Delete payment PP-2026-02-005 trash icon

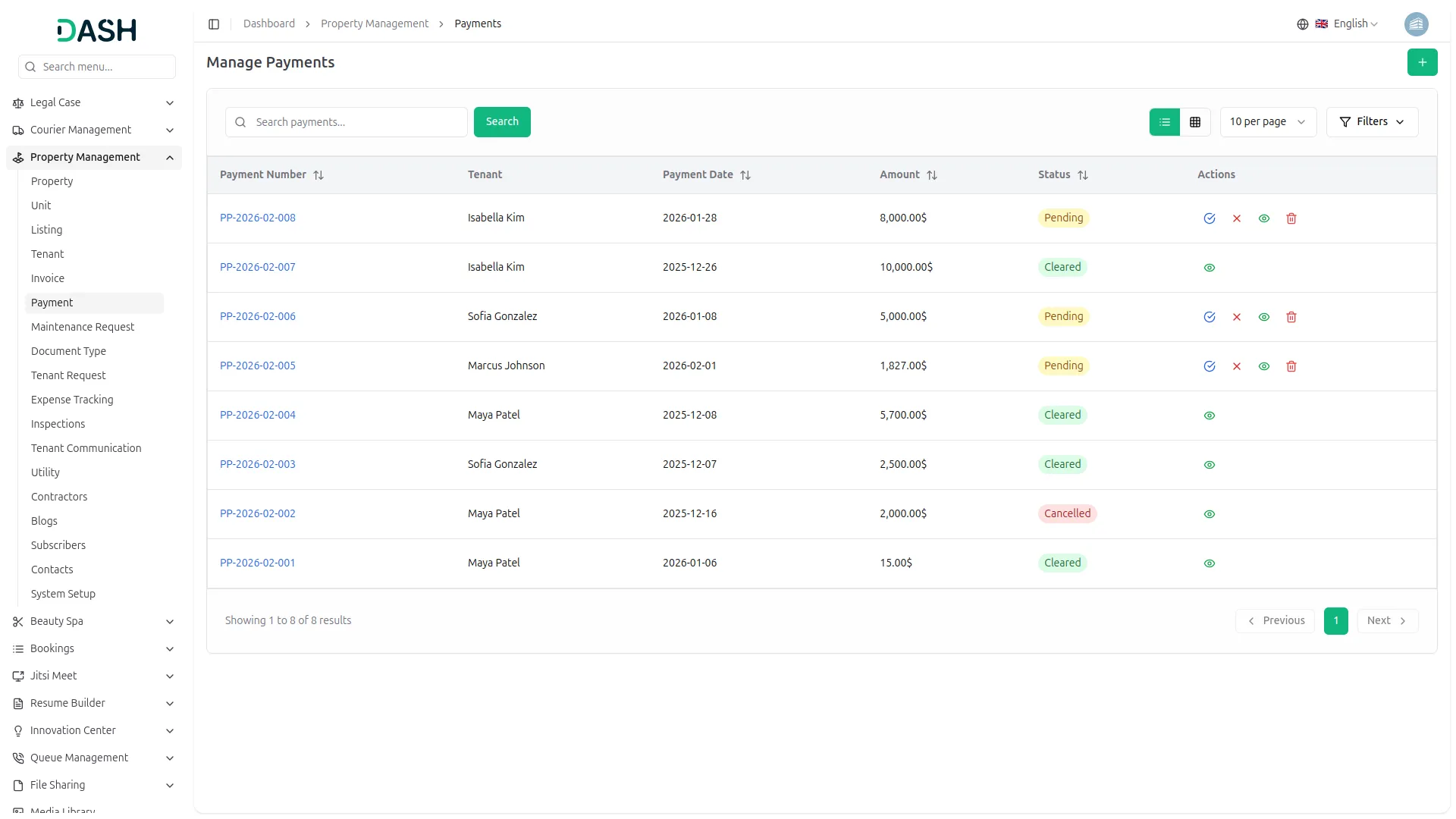pos(1291,366)
